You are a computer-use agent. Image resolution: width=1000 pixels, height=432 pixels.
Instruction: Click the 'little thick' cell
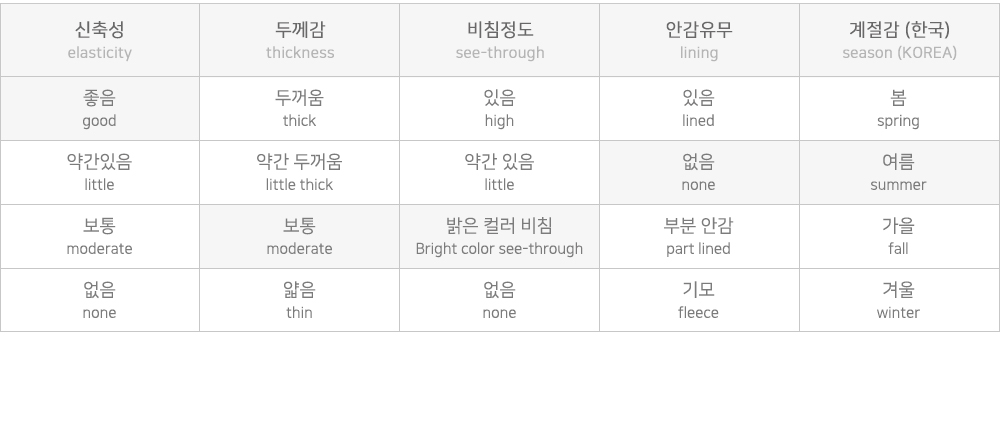tap(300, 173)
